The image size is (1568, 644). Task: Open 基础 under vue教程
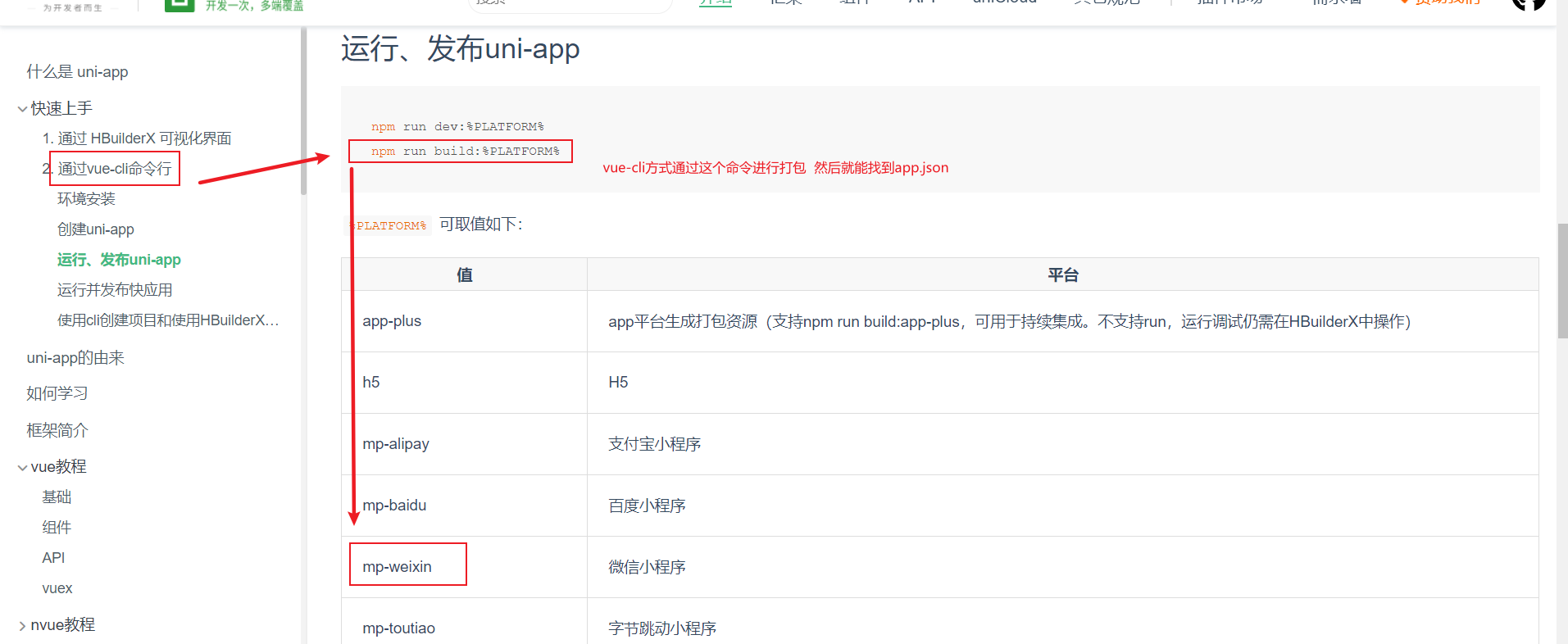coord(57,497)
